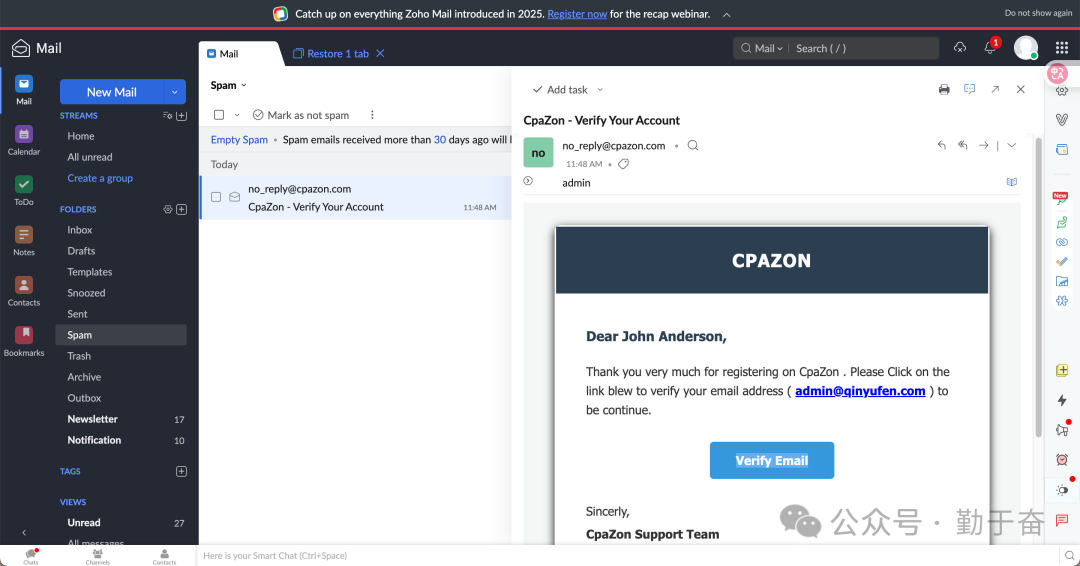This screenshot has height=566, width=1080.
Task: Open Channels in bottom bar
Action: coord(98,556)
